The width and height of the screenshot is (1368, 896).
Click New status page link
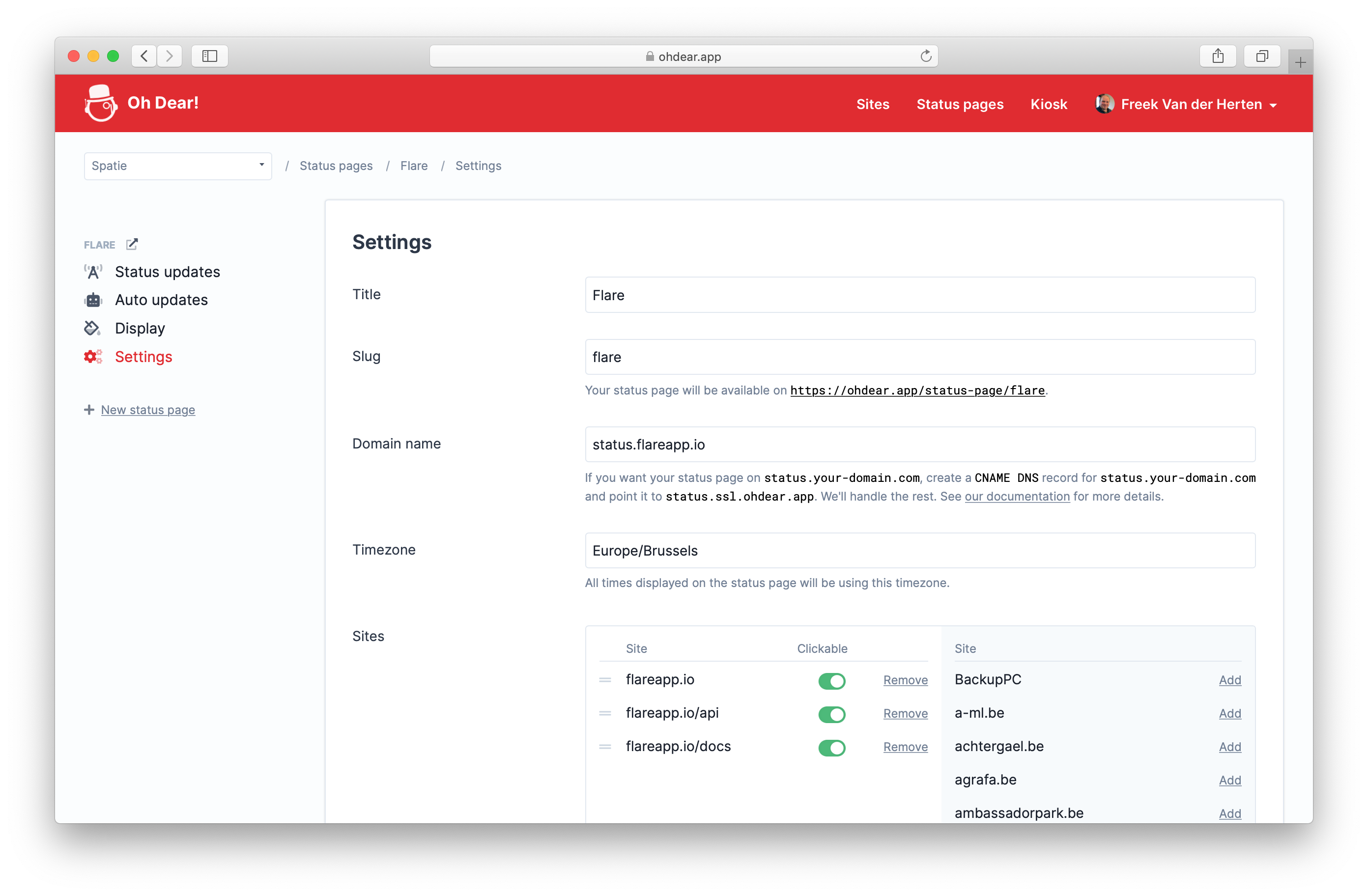pyautogui.click(x=148, y=410)
